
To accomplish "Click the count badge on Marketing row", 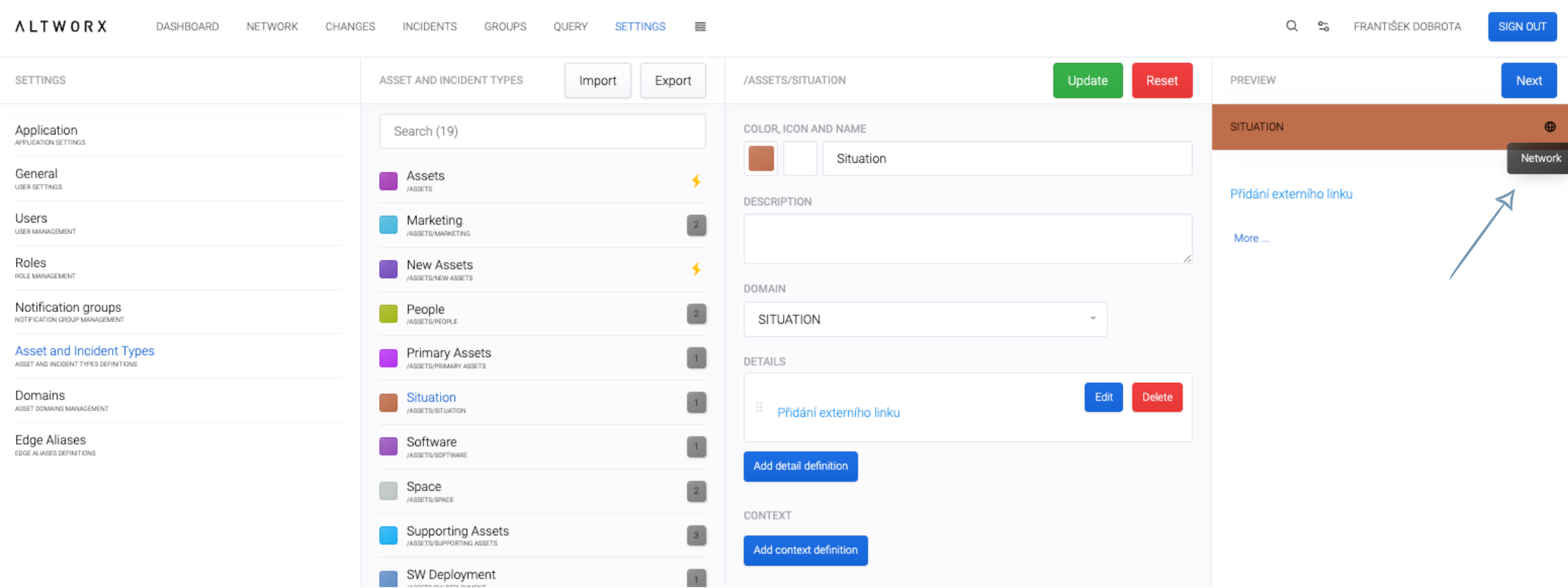I will pos(696,225).
